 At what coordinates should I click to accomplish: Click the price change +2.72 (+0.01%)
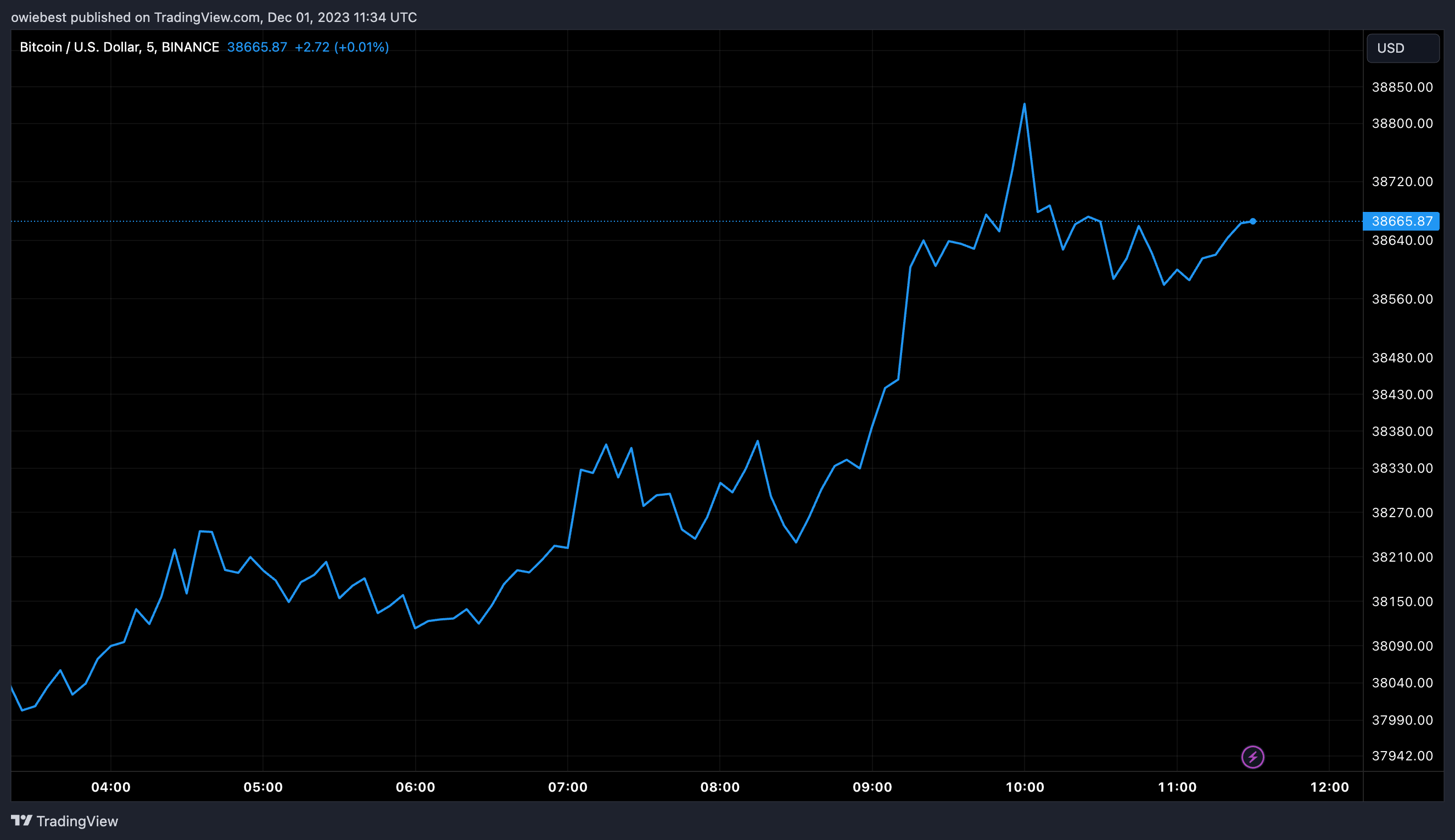[342, 47]
